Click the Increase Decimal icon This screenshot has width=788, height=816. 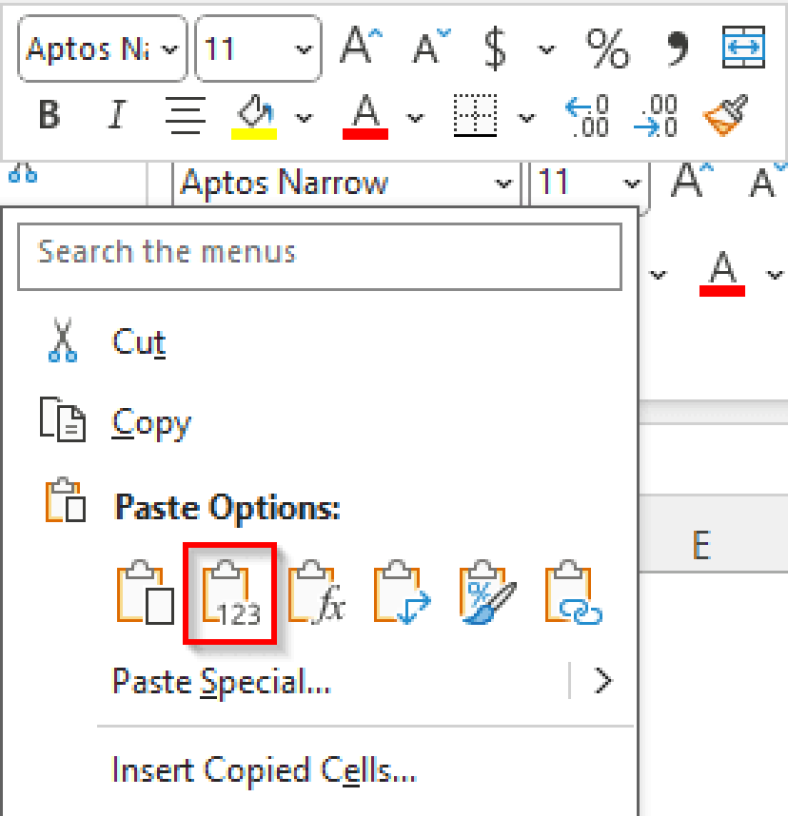(x=586, y=116)
